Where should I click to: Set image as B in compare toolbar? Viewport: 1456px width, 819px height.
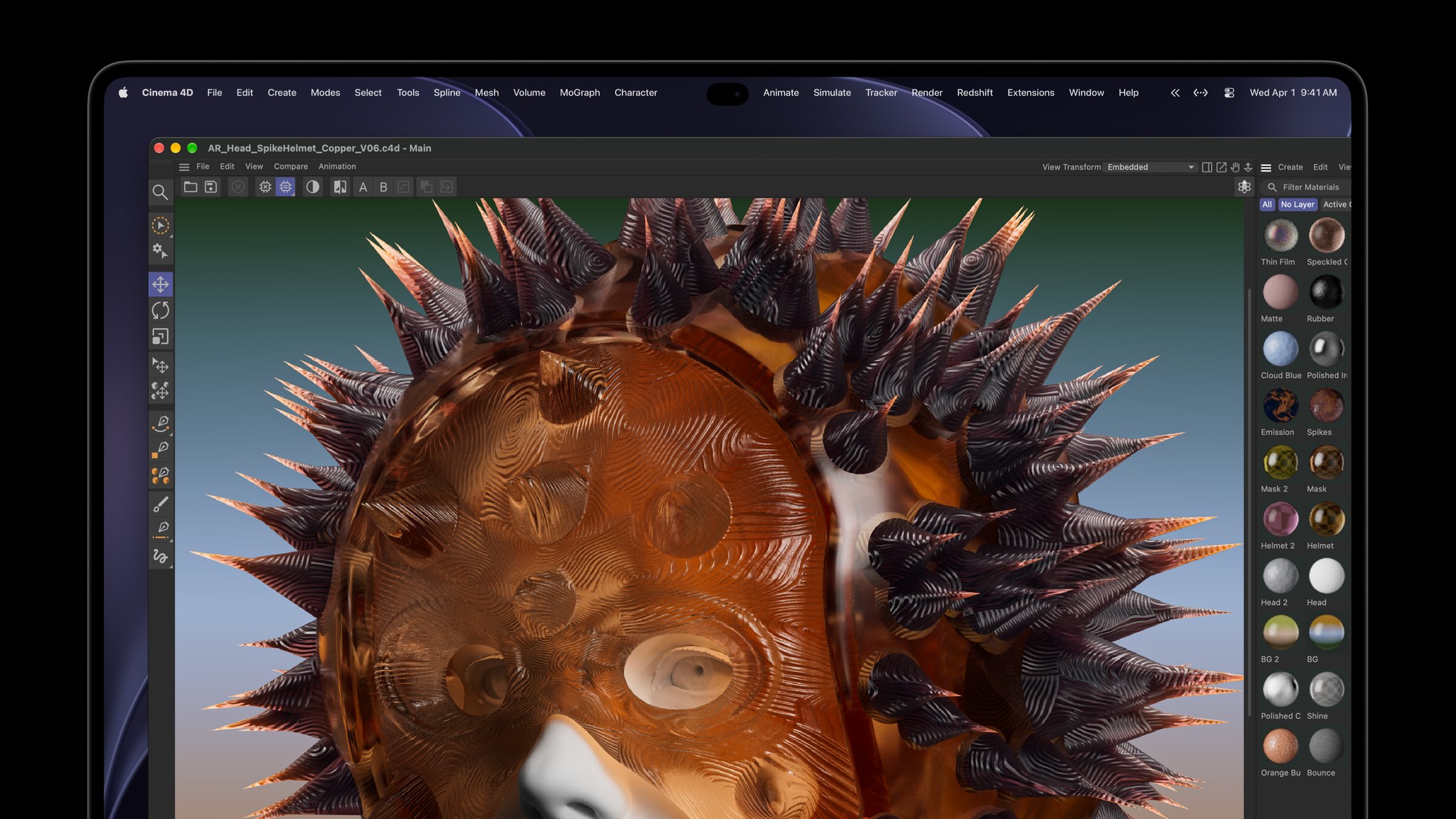[383, 187]
